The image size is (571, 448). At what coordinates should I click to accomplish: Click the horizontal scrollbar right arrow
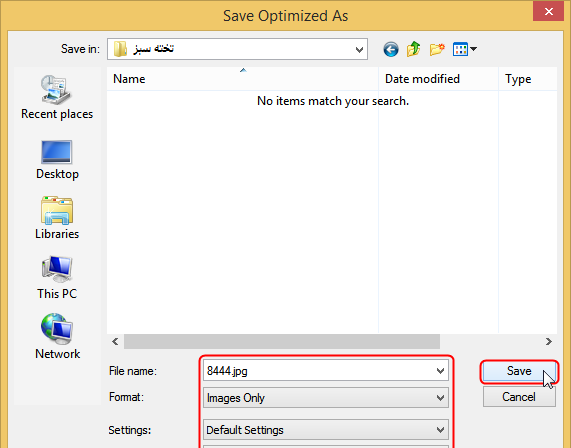click(548, 342)
